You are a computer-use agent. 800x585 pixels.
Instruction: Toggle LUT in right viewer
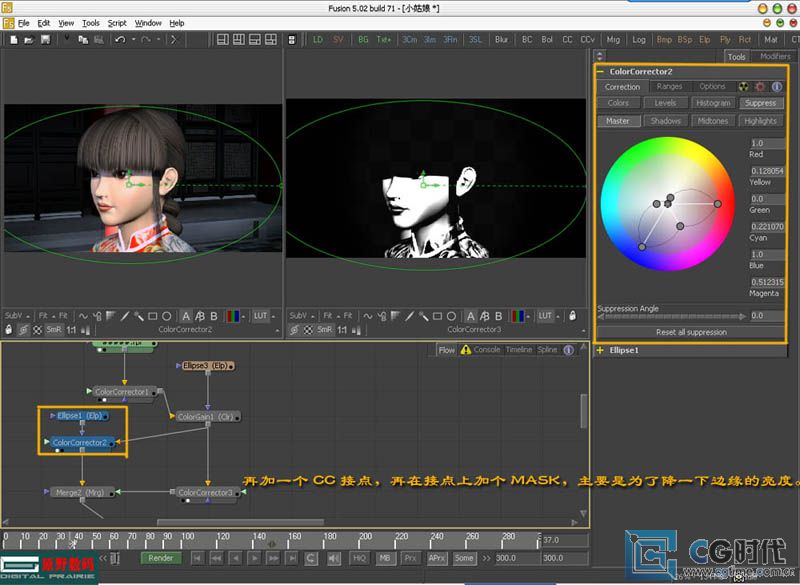point(544,316)
